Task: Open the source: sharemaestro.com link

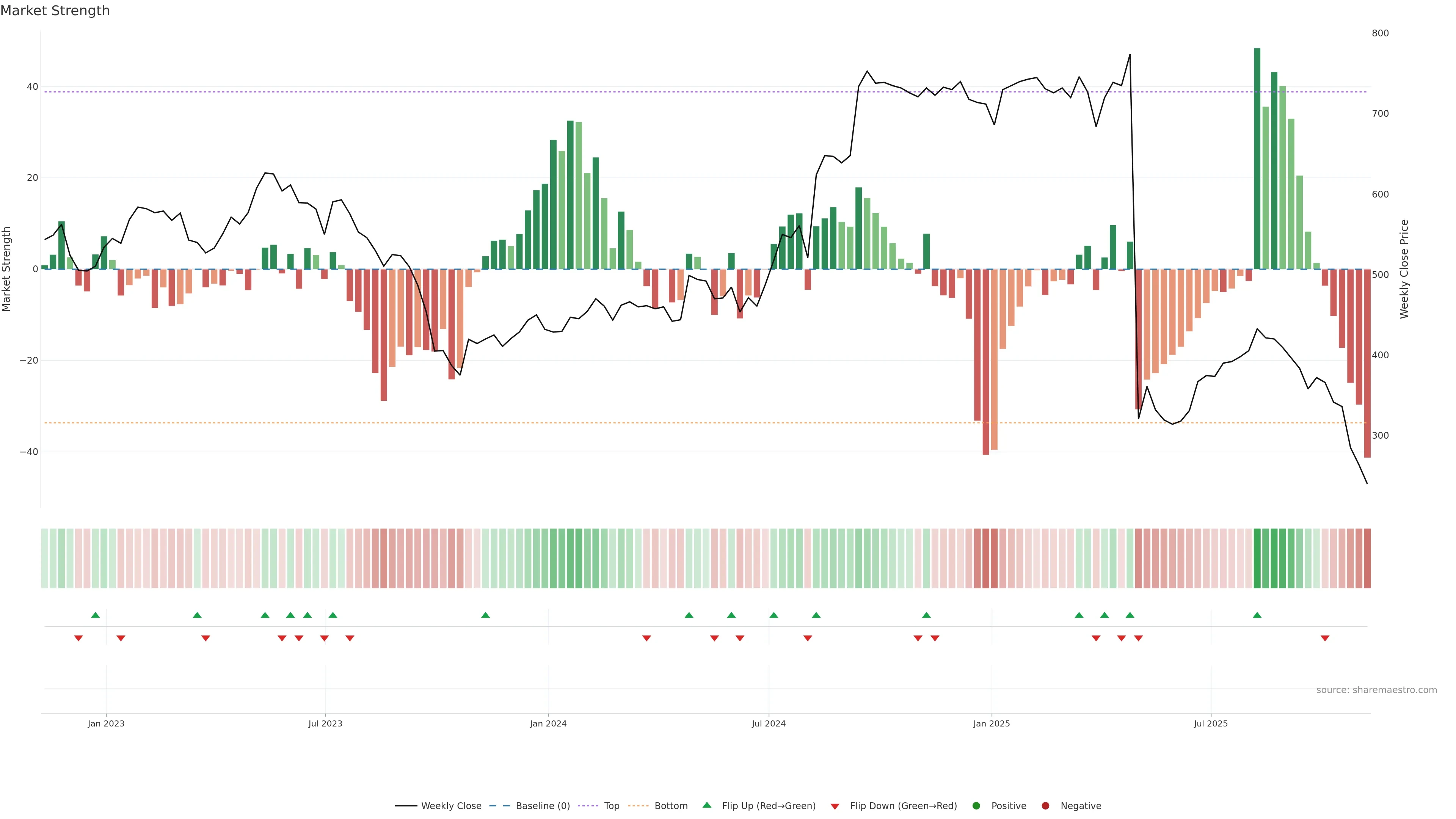Action: tap(1376, 690)
